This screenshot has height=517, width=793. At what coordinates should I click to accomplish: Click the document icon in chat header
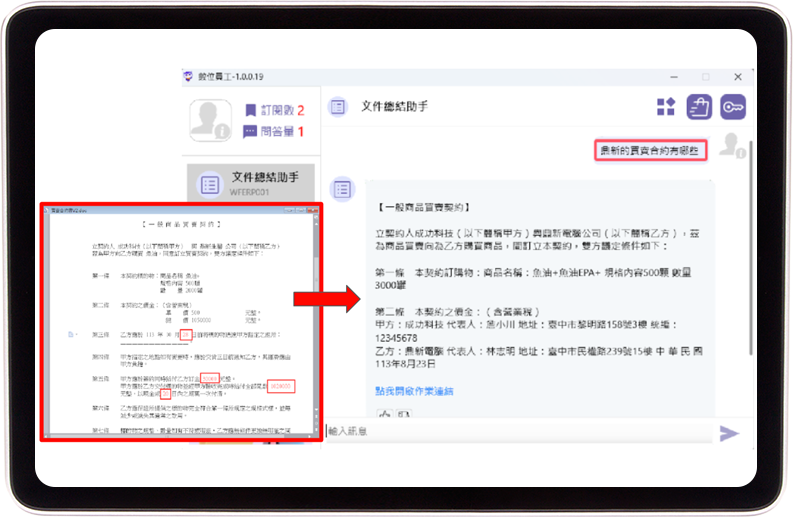point(339,106)
